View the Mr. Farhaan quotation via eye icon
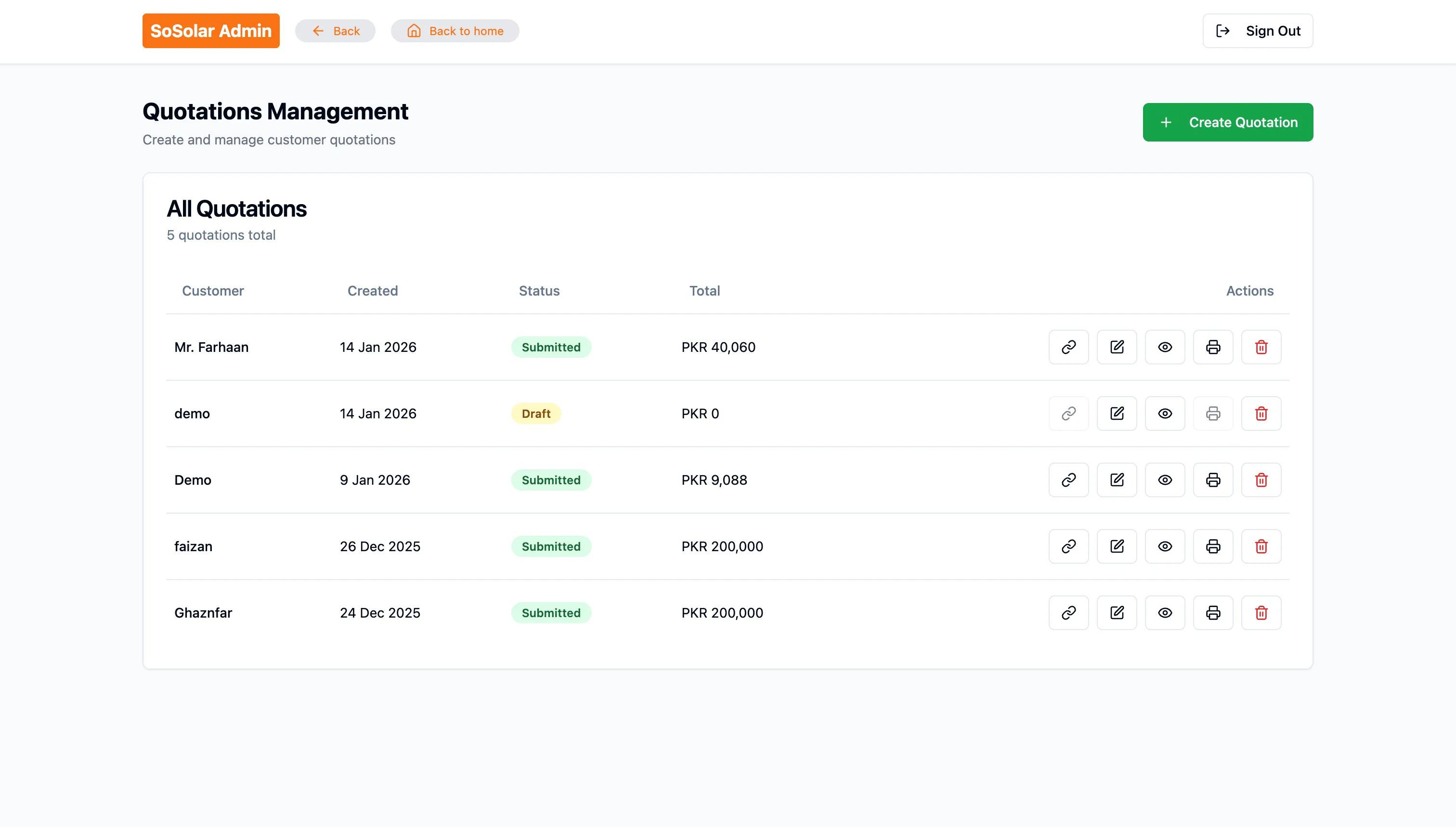The width and height of the screenshot is (1456, 827). [1165, 347]
